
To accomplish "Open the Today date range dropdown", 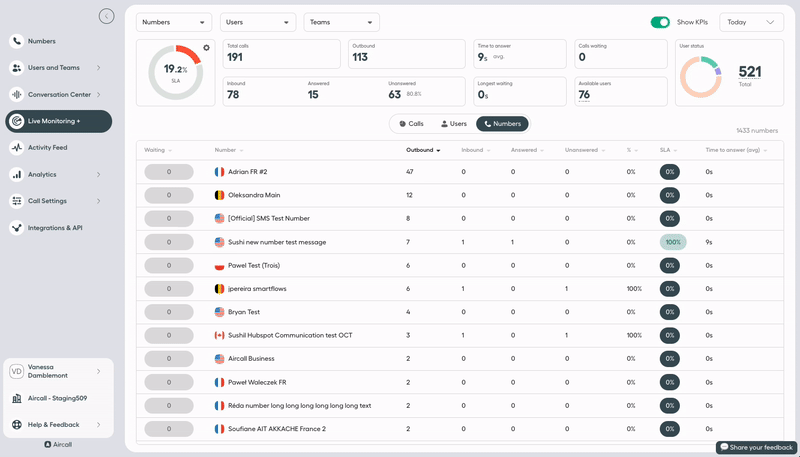I will (x=751, y=22).
